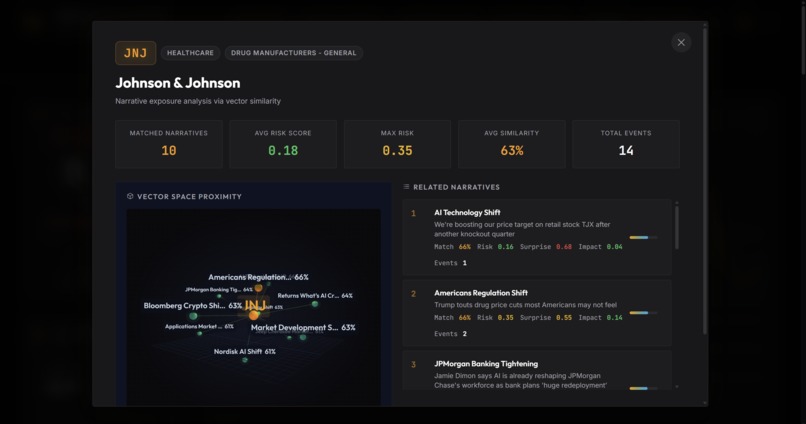Viewport: 806px width, 424px height.
Task: Click the Avg Similarity 63% card
Action: pyautogui.click(x=511, y=144)
